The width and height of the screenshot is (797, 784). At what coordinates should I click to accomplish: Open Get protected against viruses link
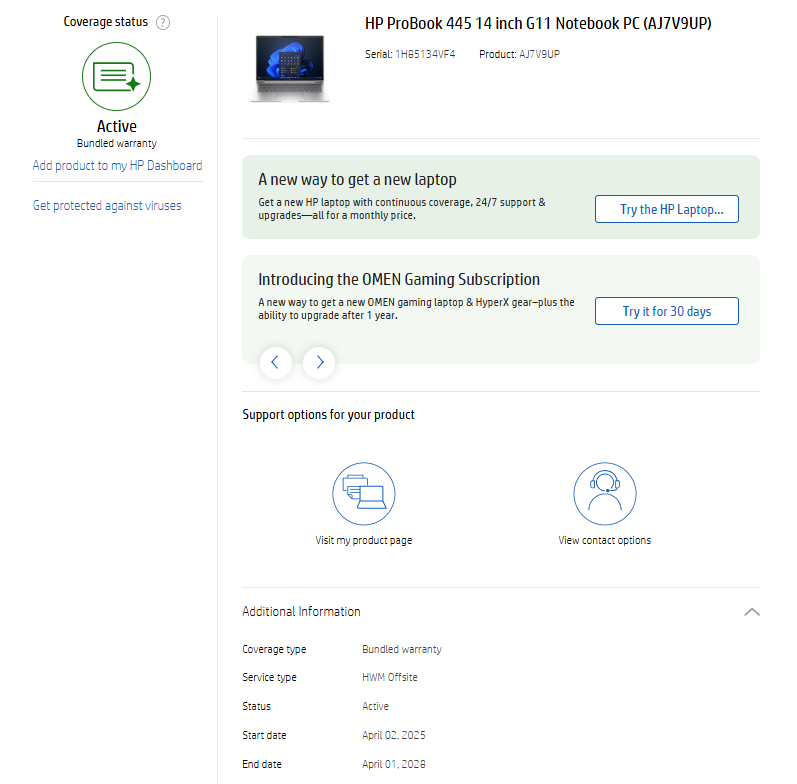tap(107, 206)
